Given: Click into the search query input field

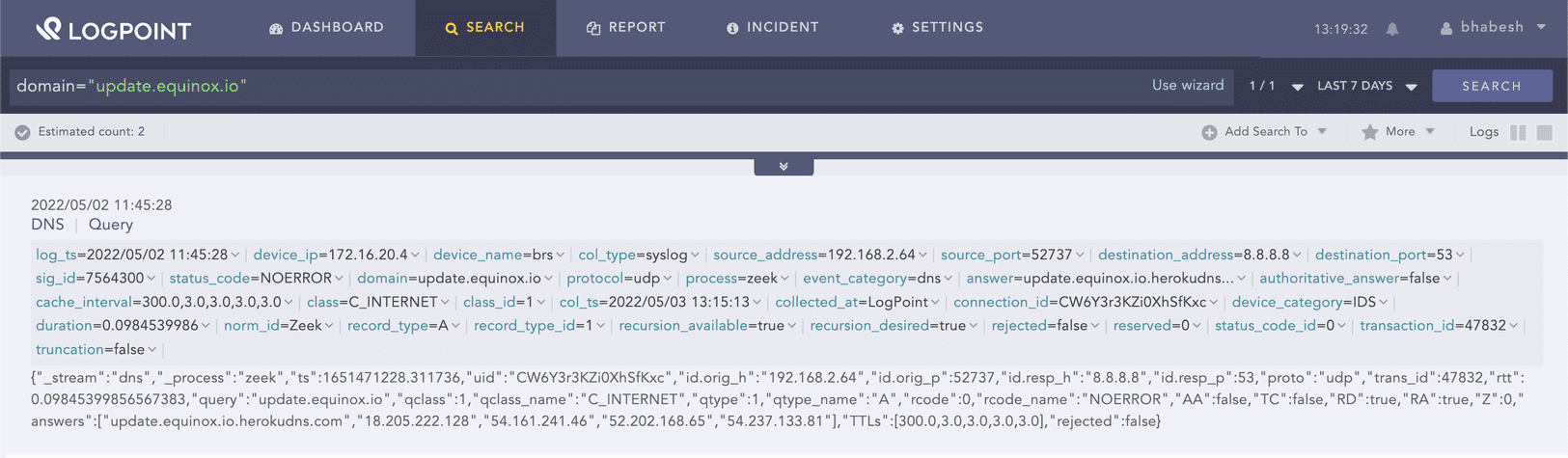Looking at the screenshot, I should pyautogui.click(x=579, y=86).
